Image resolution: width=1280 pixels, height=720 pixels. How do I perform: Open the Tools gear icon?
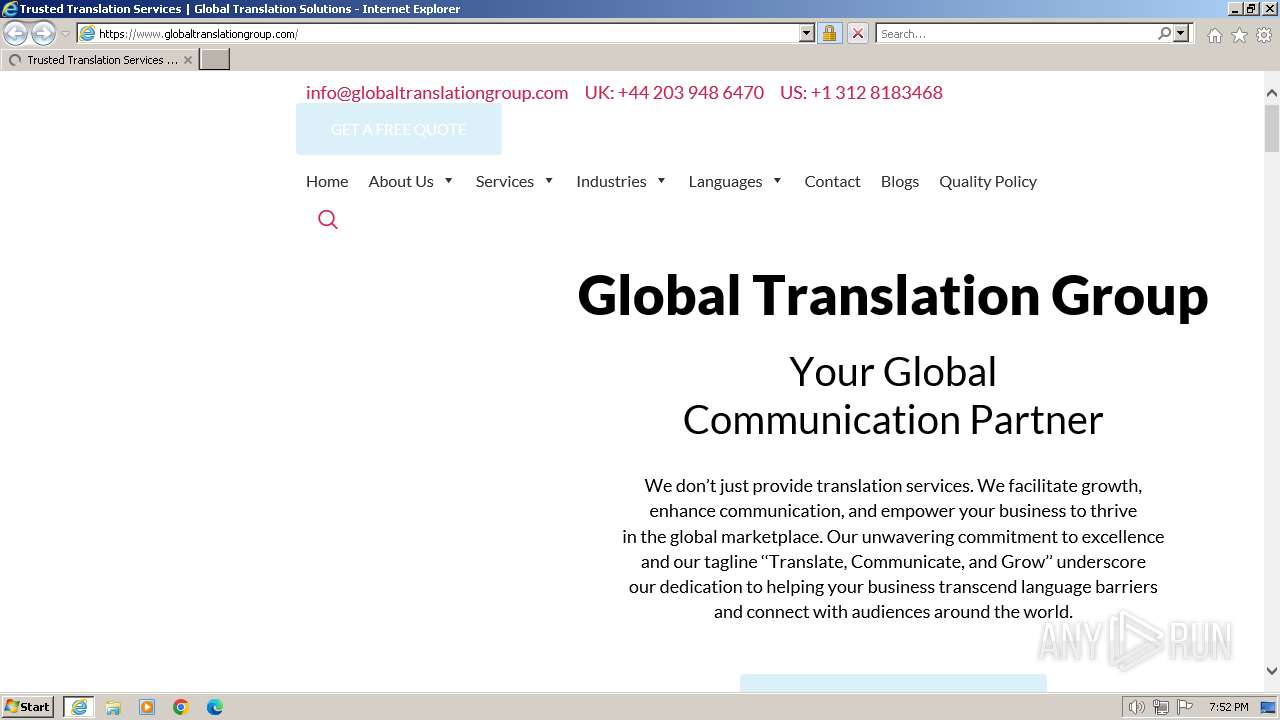1264,35
